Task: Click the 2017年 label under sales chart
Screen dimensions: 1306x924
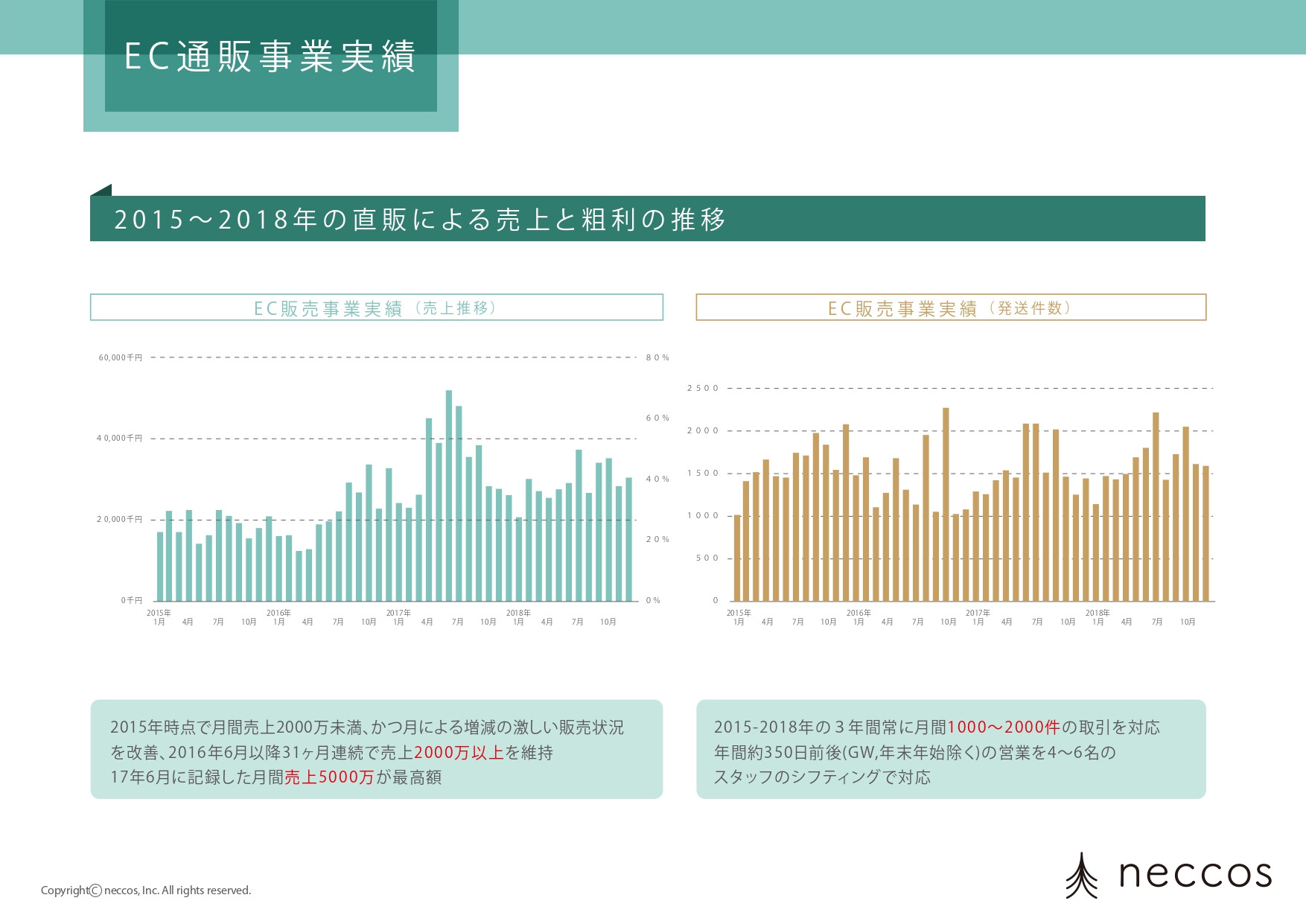Action: click(x=398, y=613)
